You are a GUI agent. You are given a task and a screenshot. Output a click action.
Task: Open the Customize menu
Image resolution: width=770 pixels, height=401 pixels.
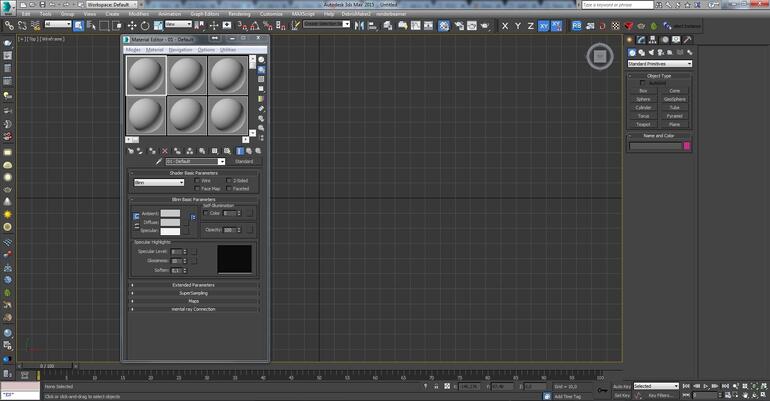[271, 14]
